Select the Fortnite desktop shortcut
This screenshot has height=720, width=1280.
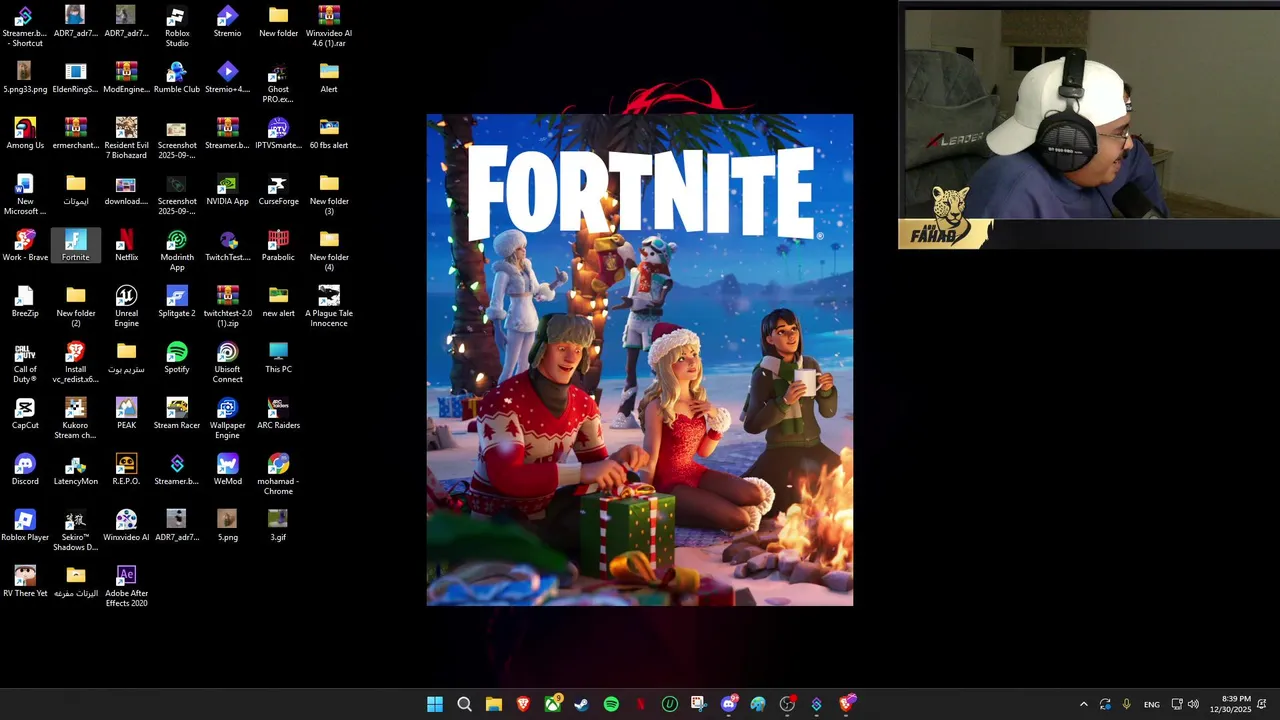pyautogui.click(x=75, y=246)
